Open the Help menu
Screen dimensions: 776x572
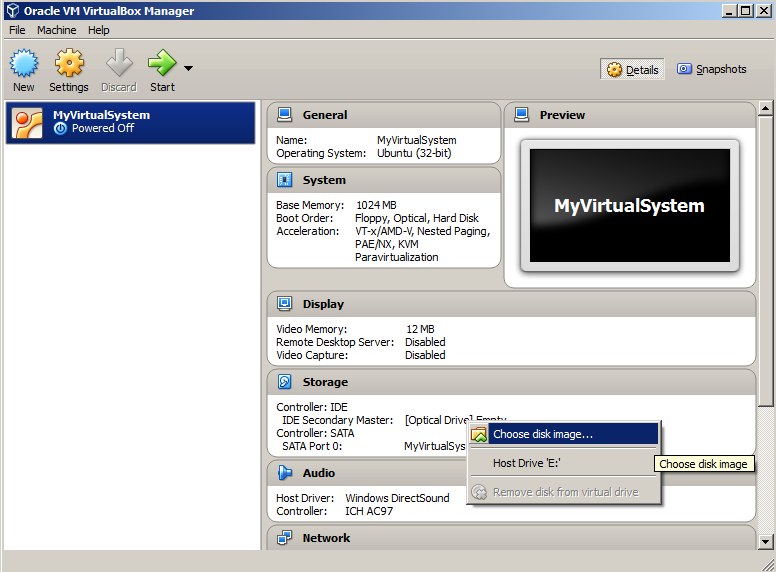(x=98, y=30)
